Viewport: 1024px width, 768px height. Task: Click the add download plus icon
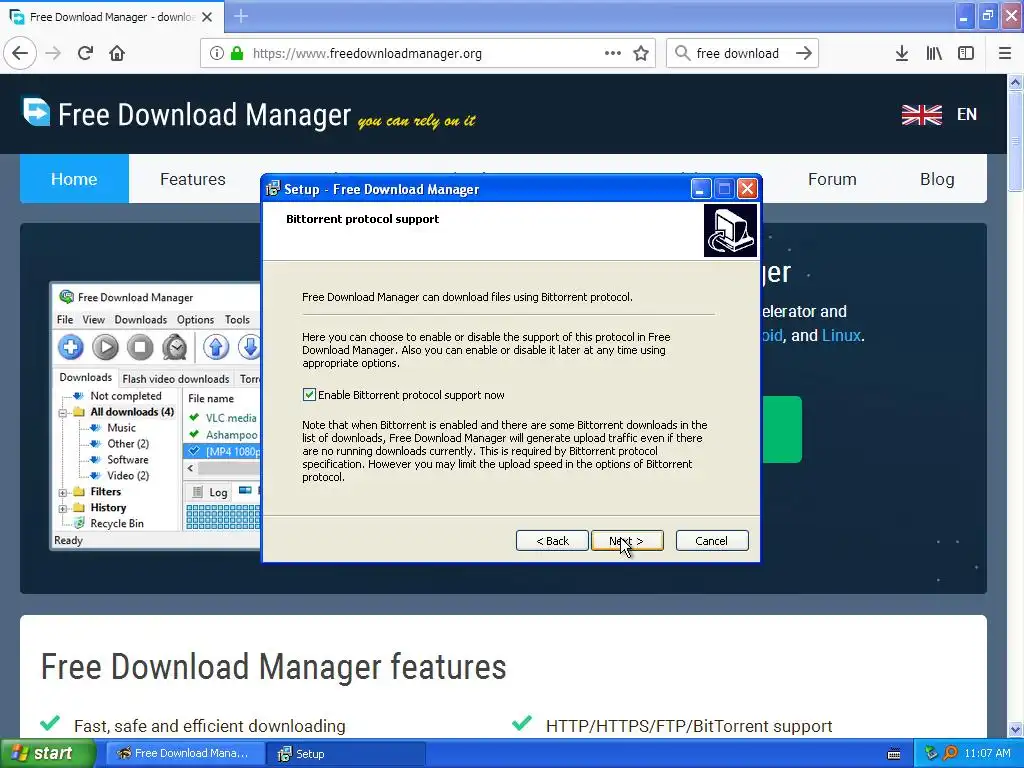click(71, 347)
